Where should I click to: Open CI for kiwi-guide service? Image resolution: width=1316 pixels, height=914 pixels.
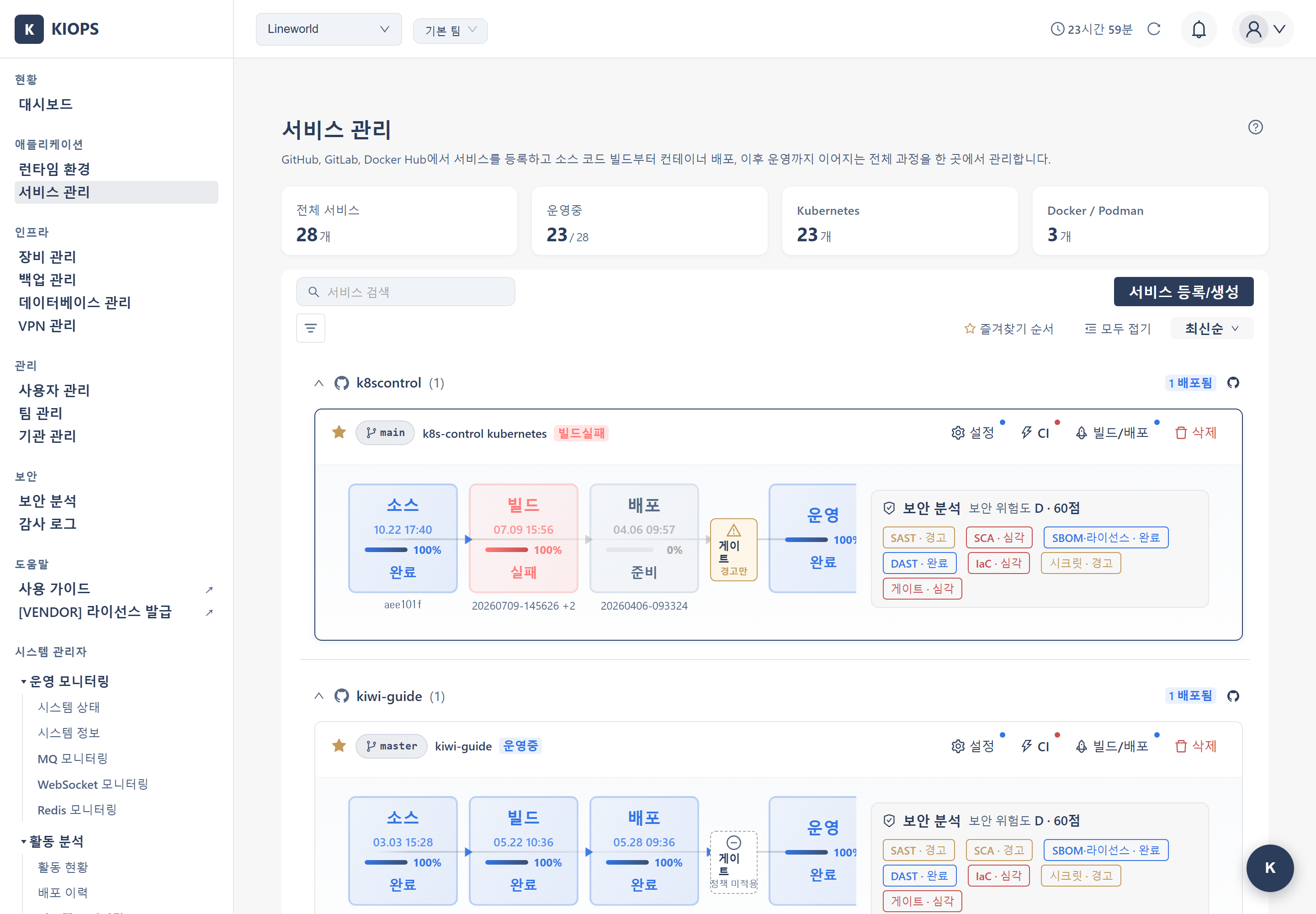[x=1035, y=746]
